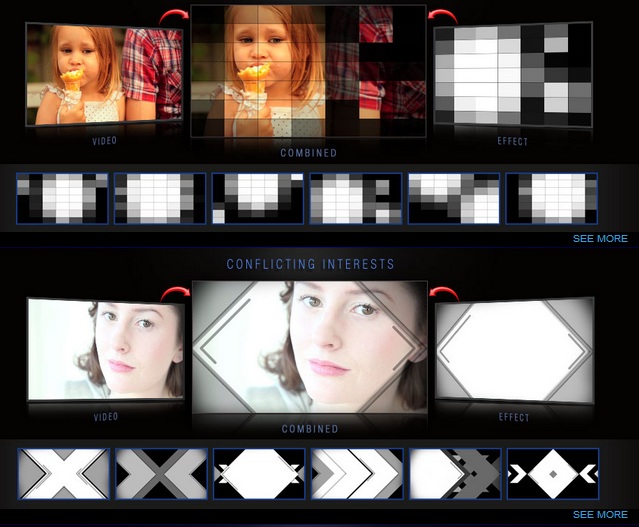
Task: Select the white X-shape effect thumbnail
Action: pyautogui.click(x=63, y=474)
